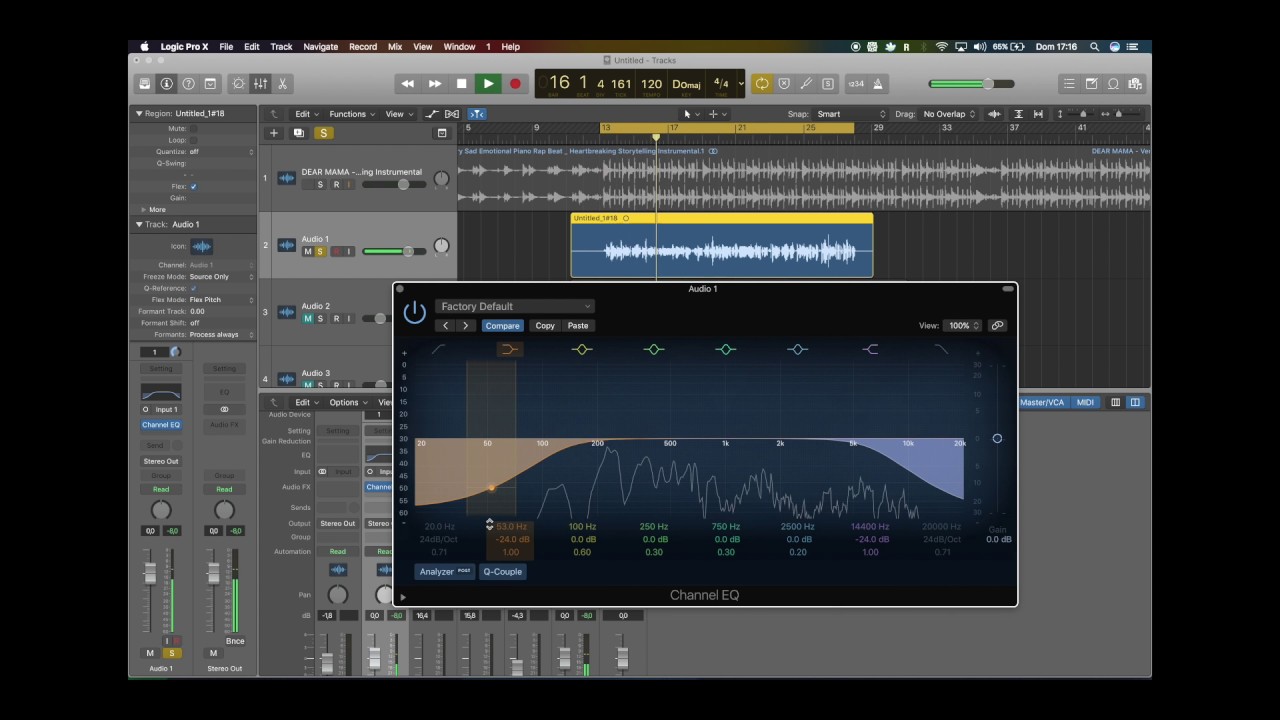Open the Loop Browser icon

click(x=1112, y=84)
